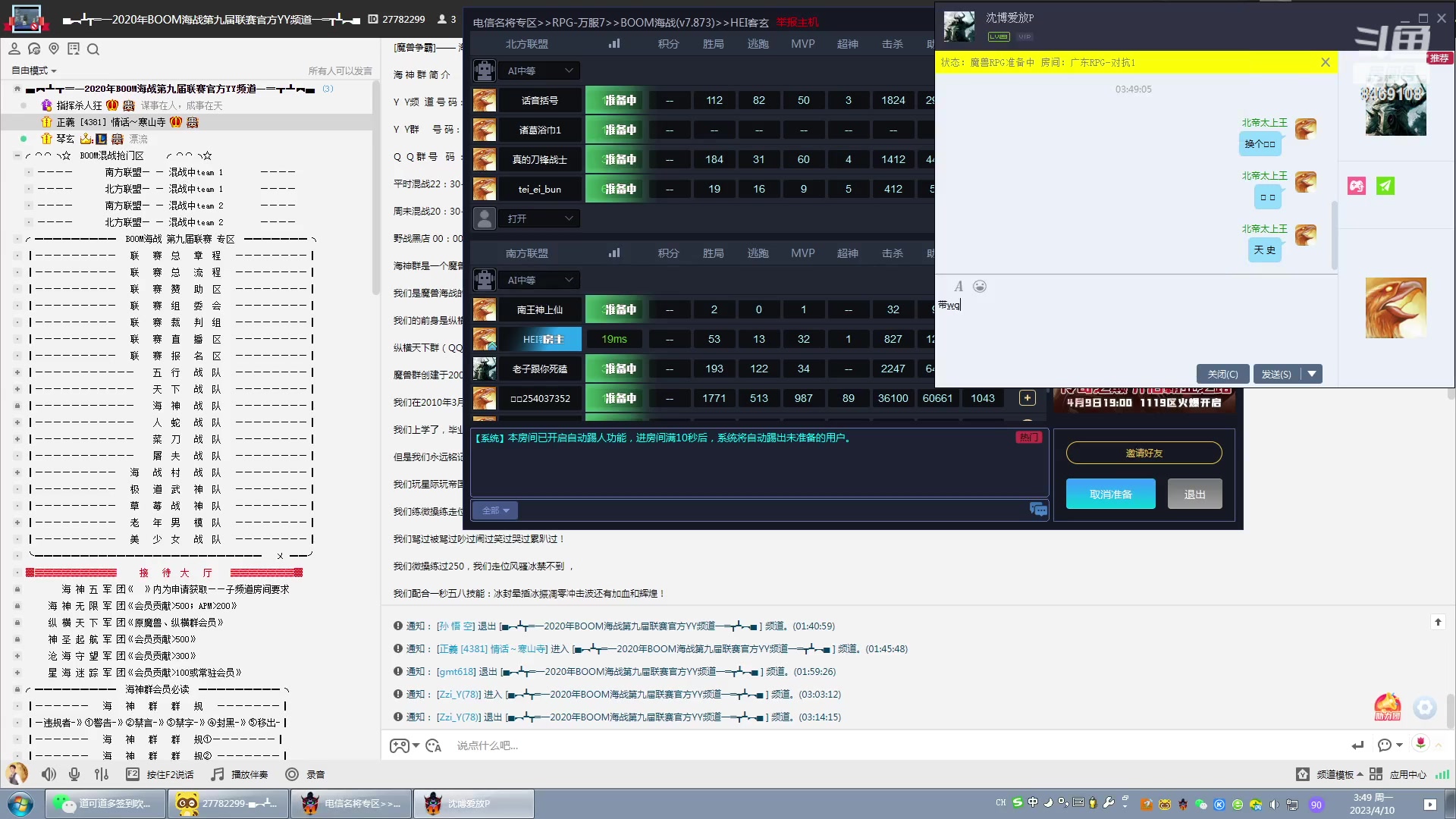
Task: Click the north alliance stats bar-chart icon
Action: click(614, 44)
